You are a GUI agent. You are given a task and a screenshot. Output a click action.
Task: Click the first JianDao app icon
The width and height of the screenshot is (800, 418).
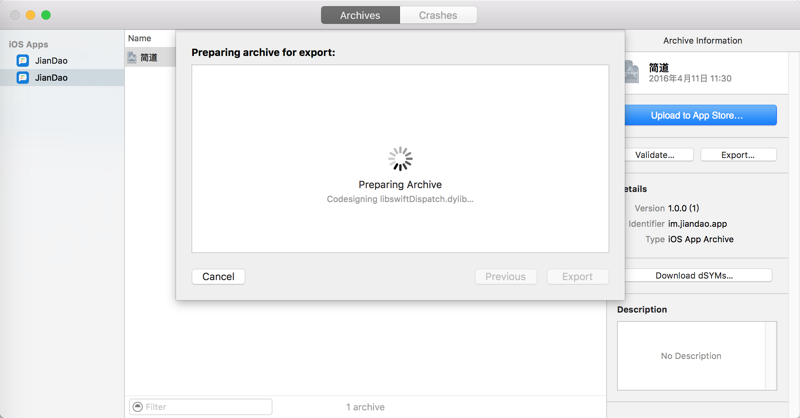22,60
